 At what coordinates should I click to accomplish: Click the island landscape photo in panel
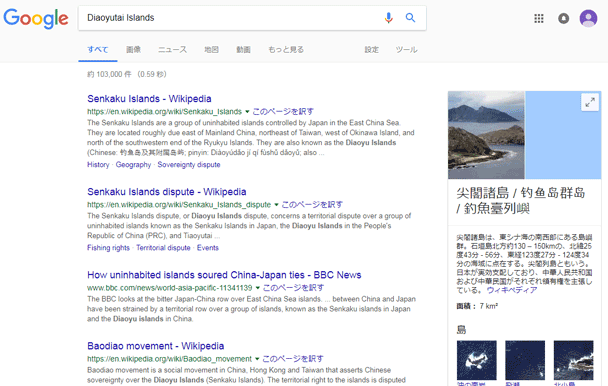pyautogui.click(x=486, y=135)
